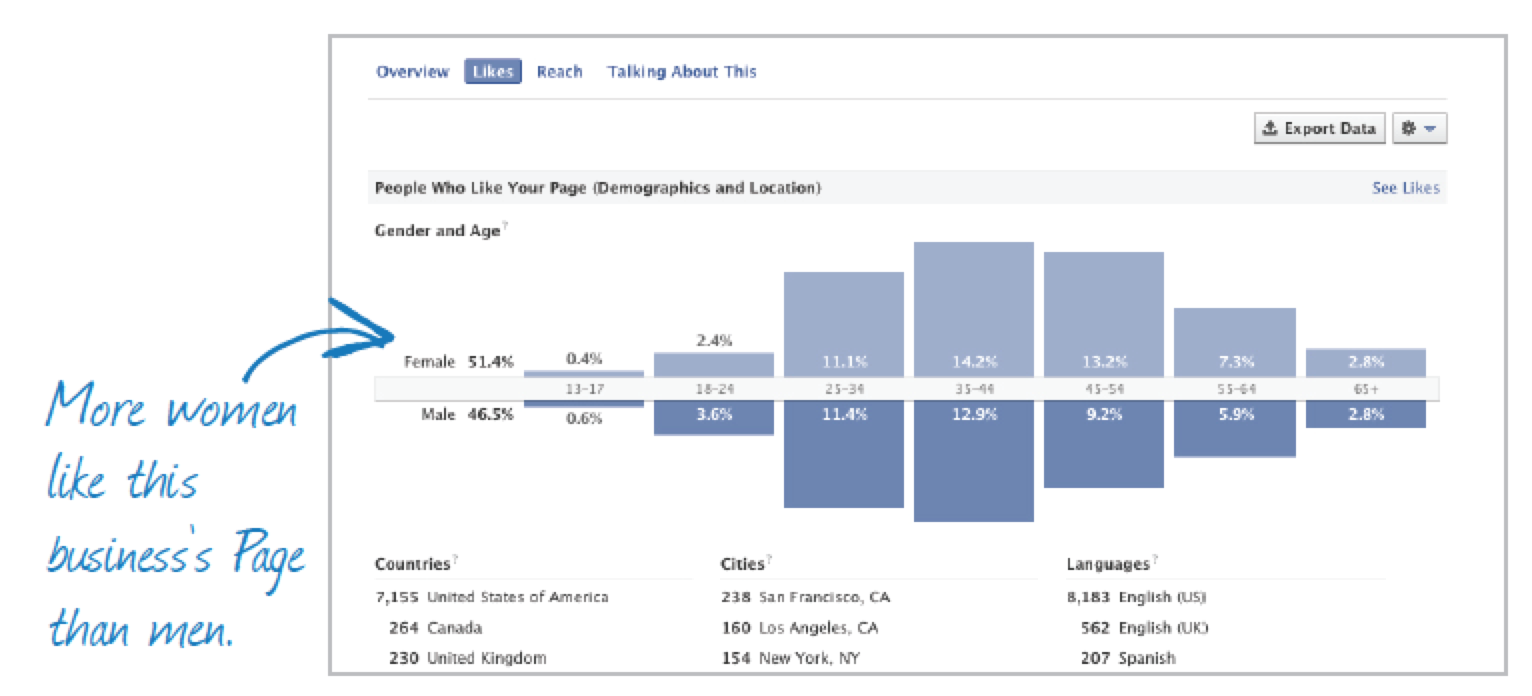Open the Reach tab
This screenshot has height=696, width=1532.
(559, 72)
